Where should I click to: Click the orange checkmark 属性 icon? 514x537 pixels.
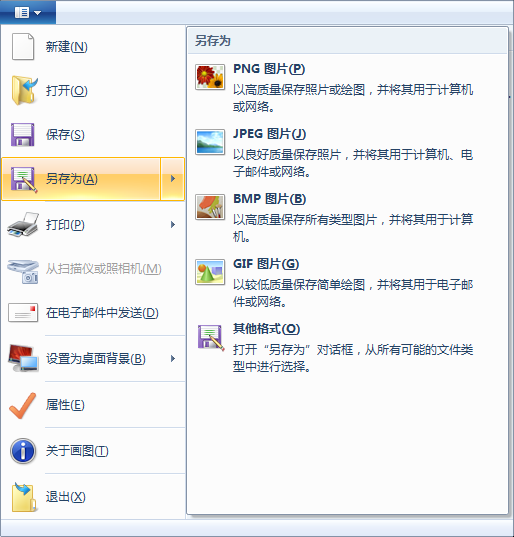[x=23, y=405]
